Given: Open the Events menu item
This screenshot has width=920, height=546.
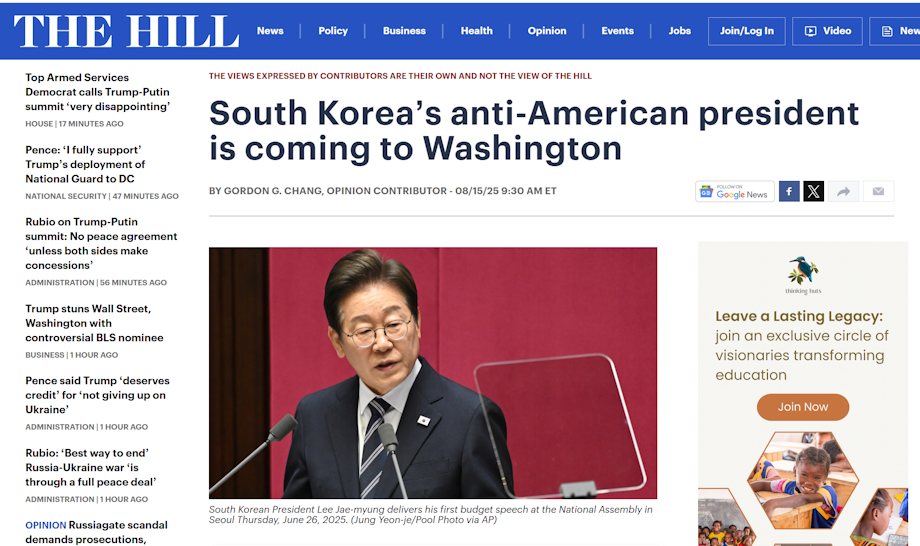Looking at the screenshot, I should point(617,31).
